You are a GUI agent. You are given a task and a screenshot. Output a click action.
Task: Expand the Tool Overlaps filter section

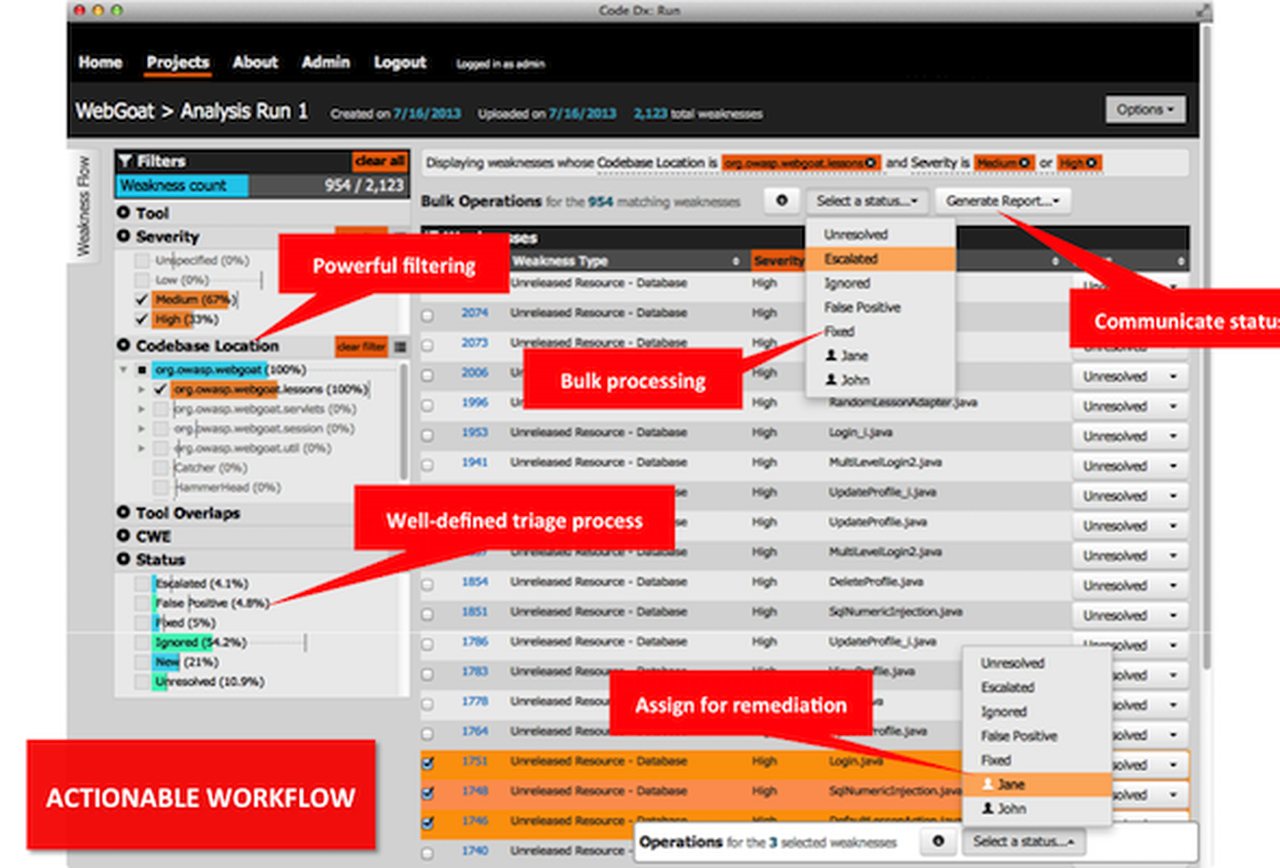124,513
